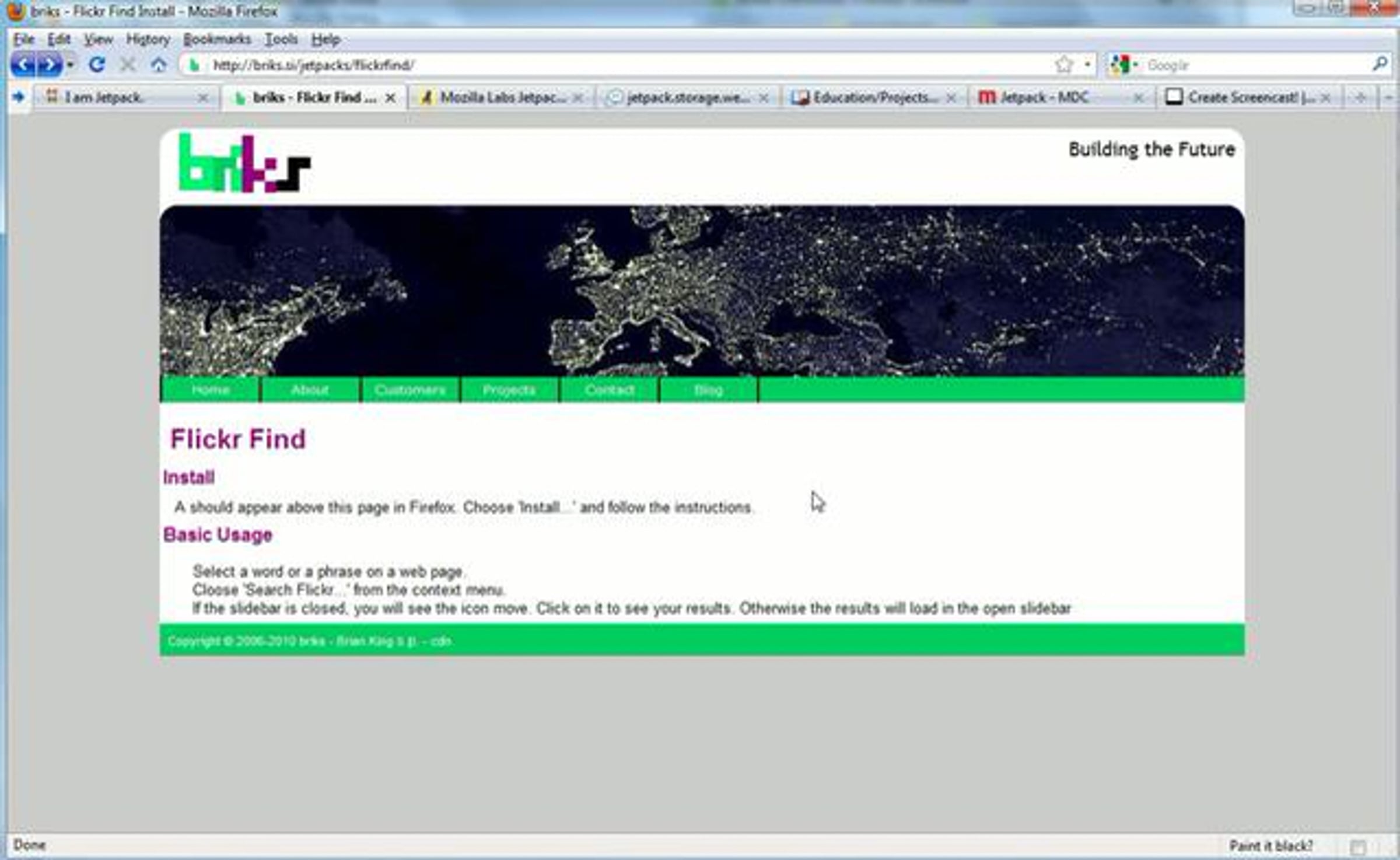This screenshot has width=1400, height=860.
Task: Bookmark this page with the star icon
Action: [1064, 64]
